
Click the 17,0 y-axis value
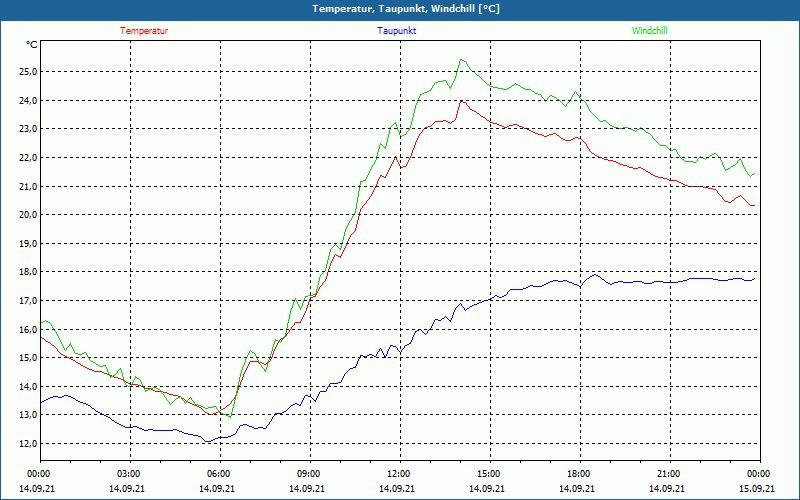click(x=28, y=301)
